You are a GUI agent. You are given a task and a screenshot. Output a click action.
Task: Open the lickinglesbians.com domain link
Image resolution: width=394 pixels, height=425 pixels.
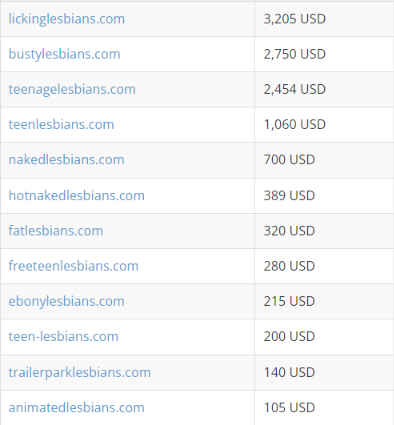click(x=67, y=19)
